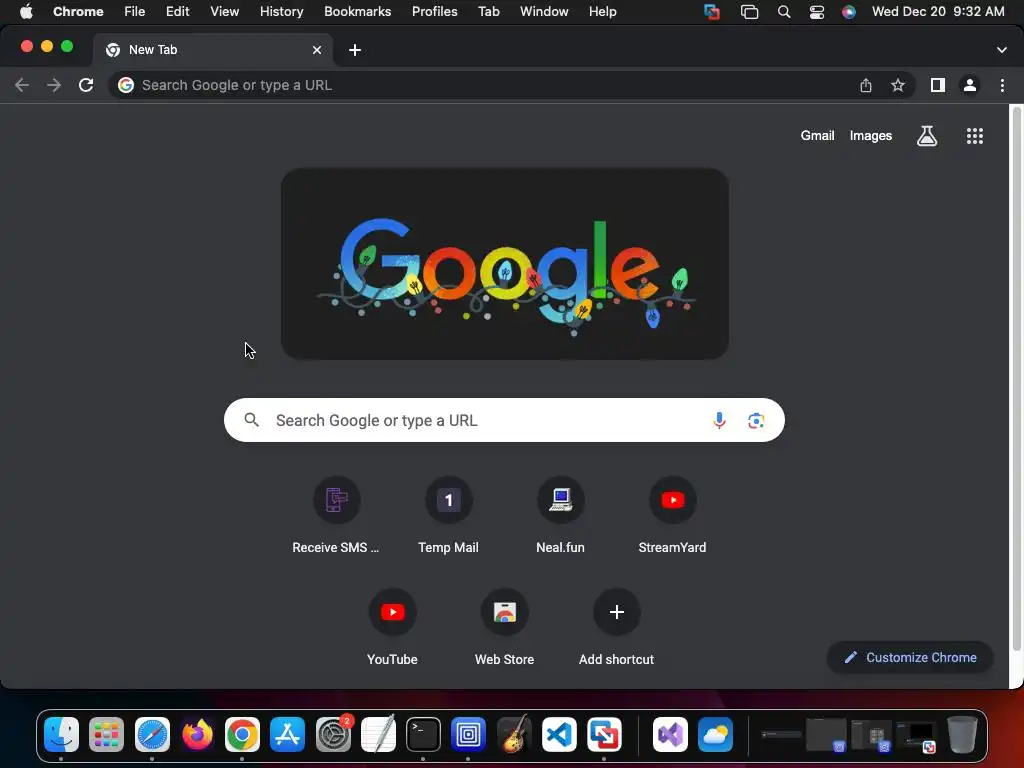Screen dimensions: 1024x768
Task: Open Visual Studio Code from the Dock
Action: click(x=559, y=735)
